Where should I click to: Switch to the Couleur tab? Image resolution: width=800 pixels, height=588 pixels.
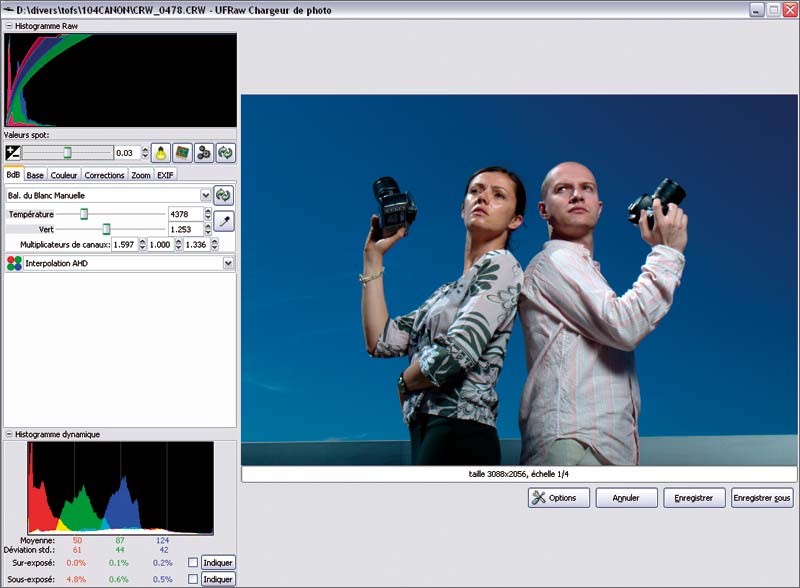coord(64,175)
